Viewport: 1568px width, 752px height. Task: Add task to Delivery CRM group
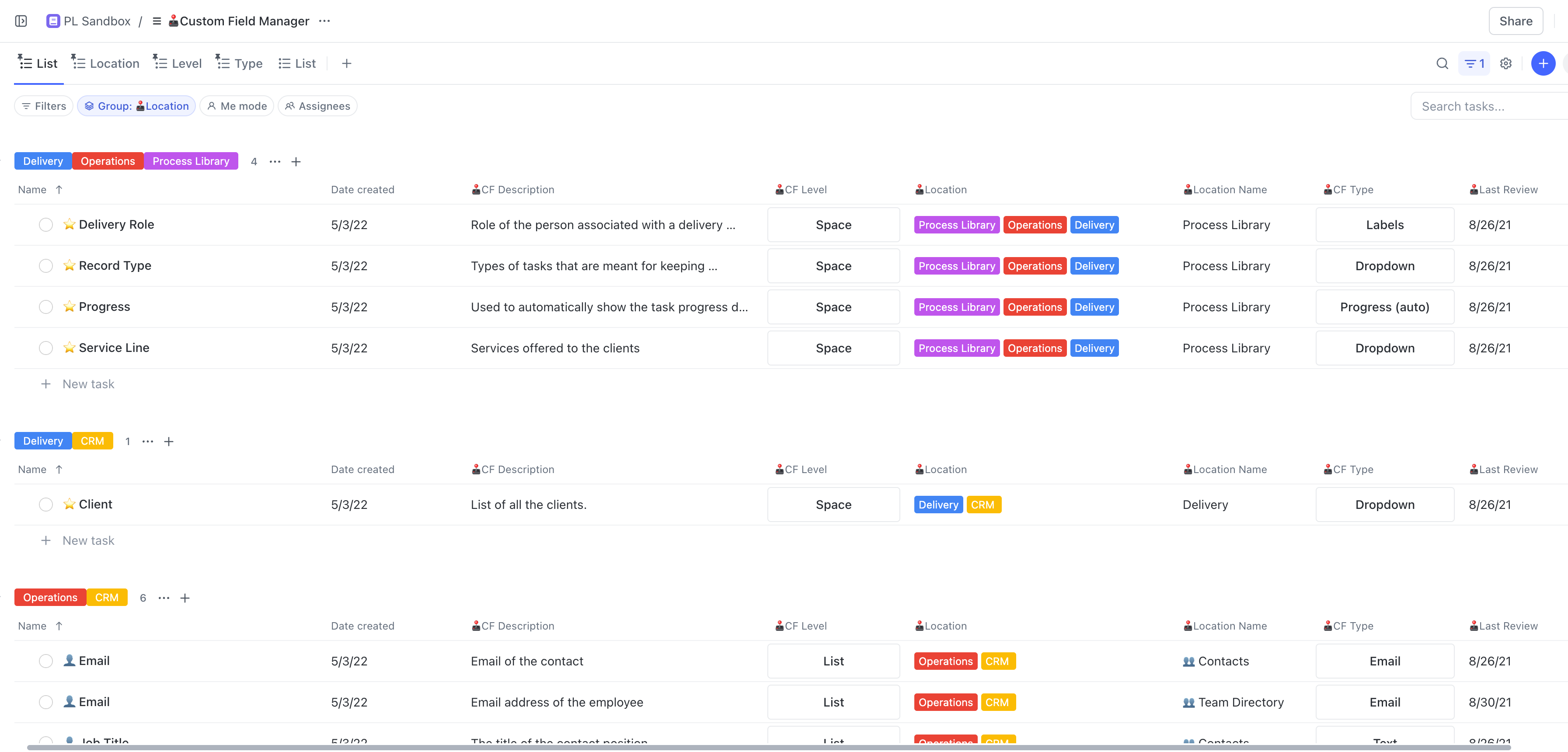[169, 441]
